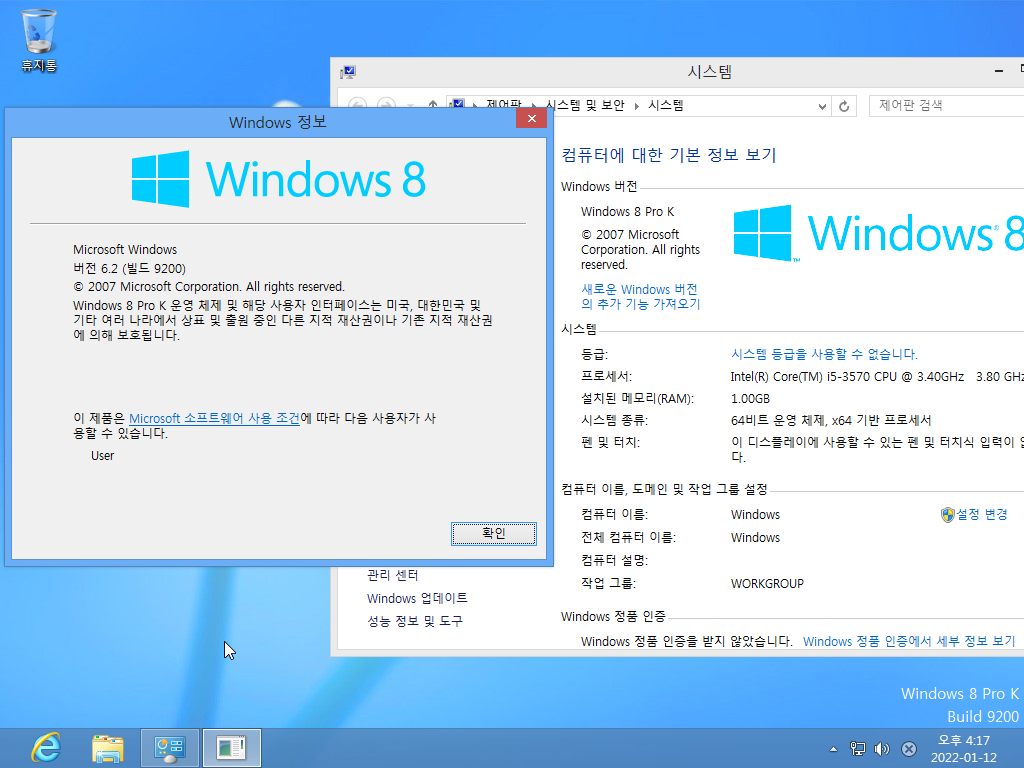Select 64비트 운영 체제 system type text
1024x768 pixels.
tap(831, 420)
